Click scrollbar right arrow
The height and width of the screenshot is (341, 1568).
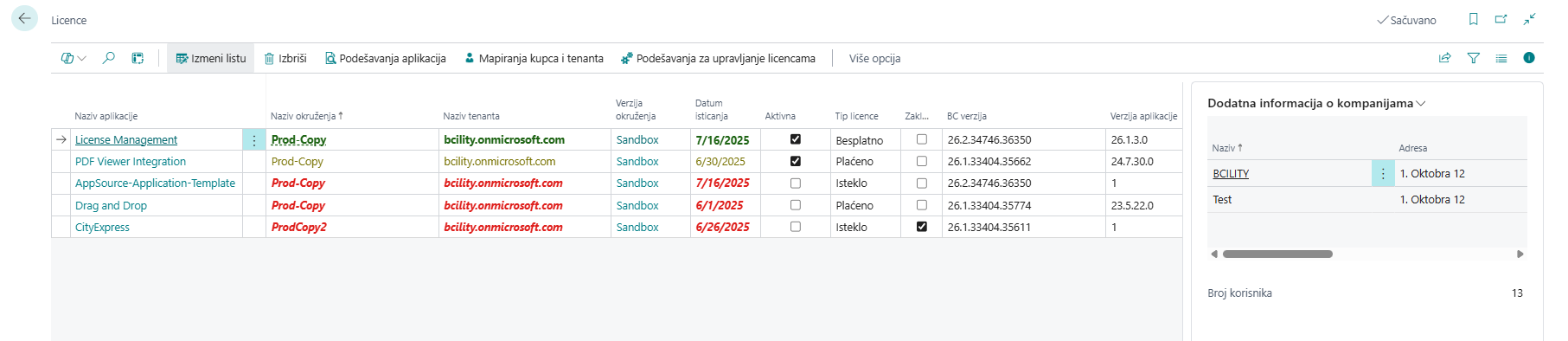tap(1520, 254)
